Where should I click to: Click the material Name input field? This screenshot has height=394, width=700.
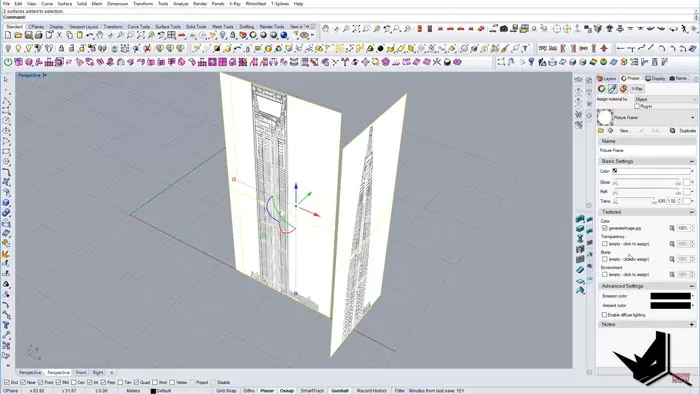[647, 150]
